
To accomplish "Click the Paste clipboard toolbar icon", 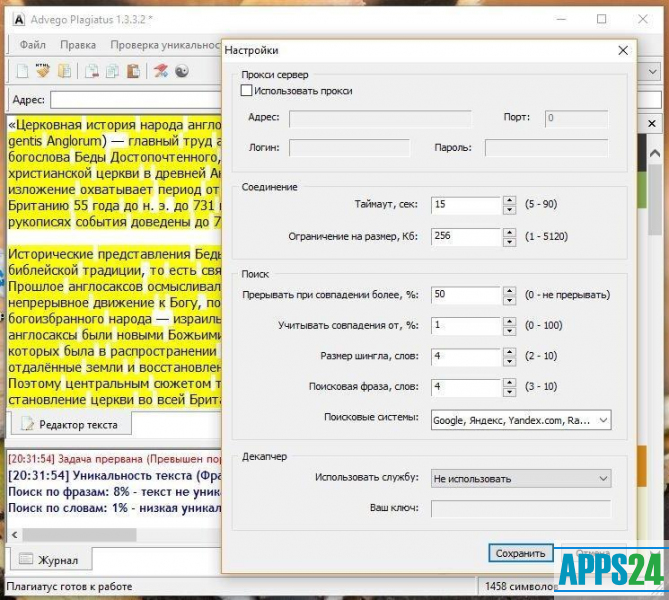I will pos(133,71).
